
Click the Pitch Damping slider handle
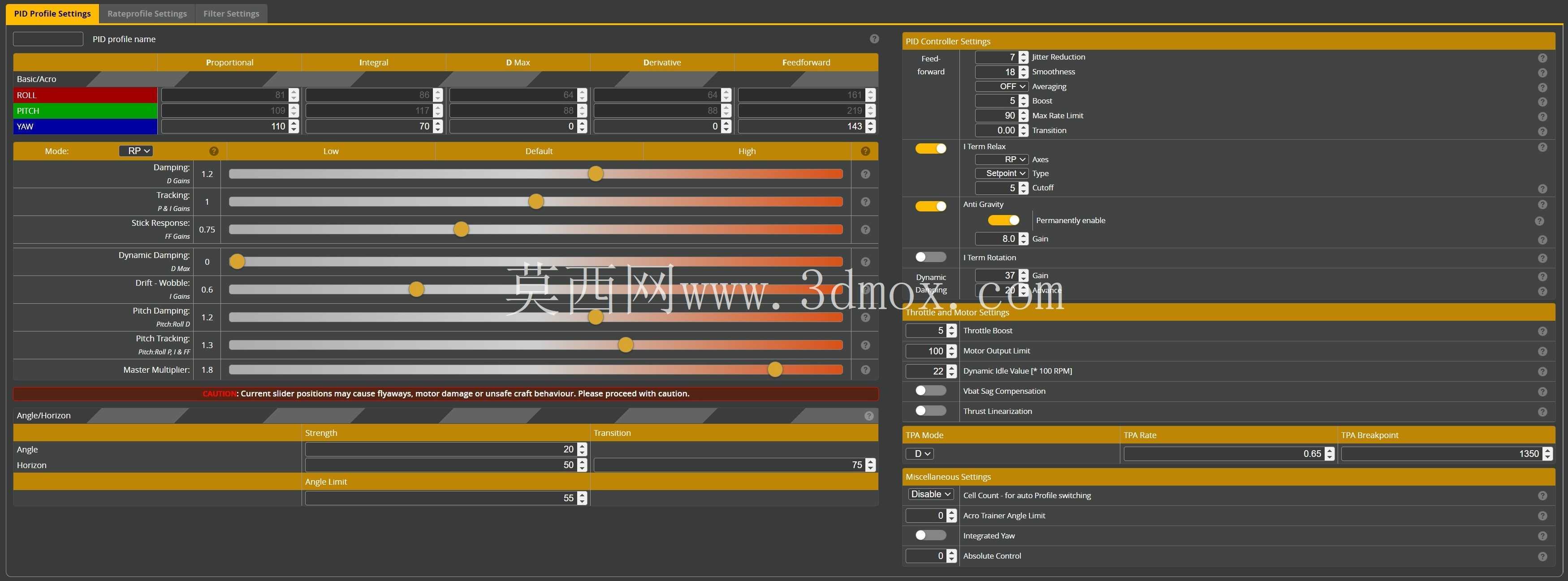tap(595, 317)
